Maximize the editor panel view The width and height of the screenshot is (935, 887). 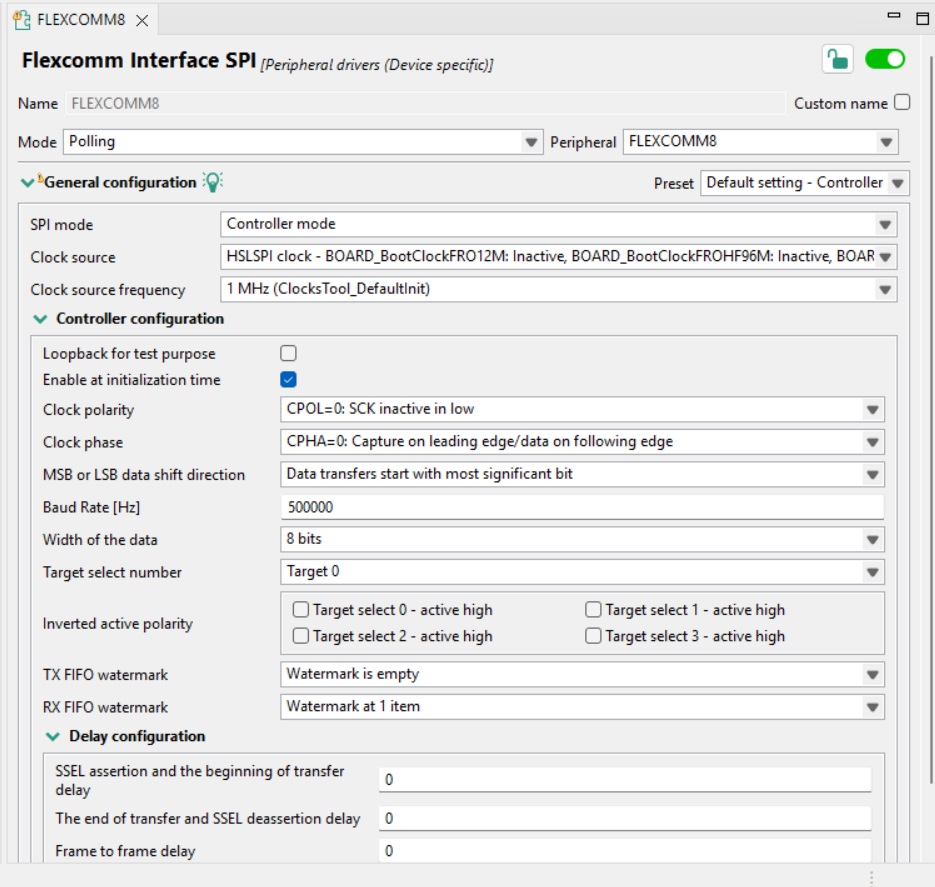(922, 17)
